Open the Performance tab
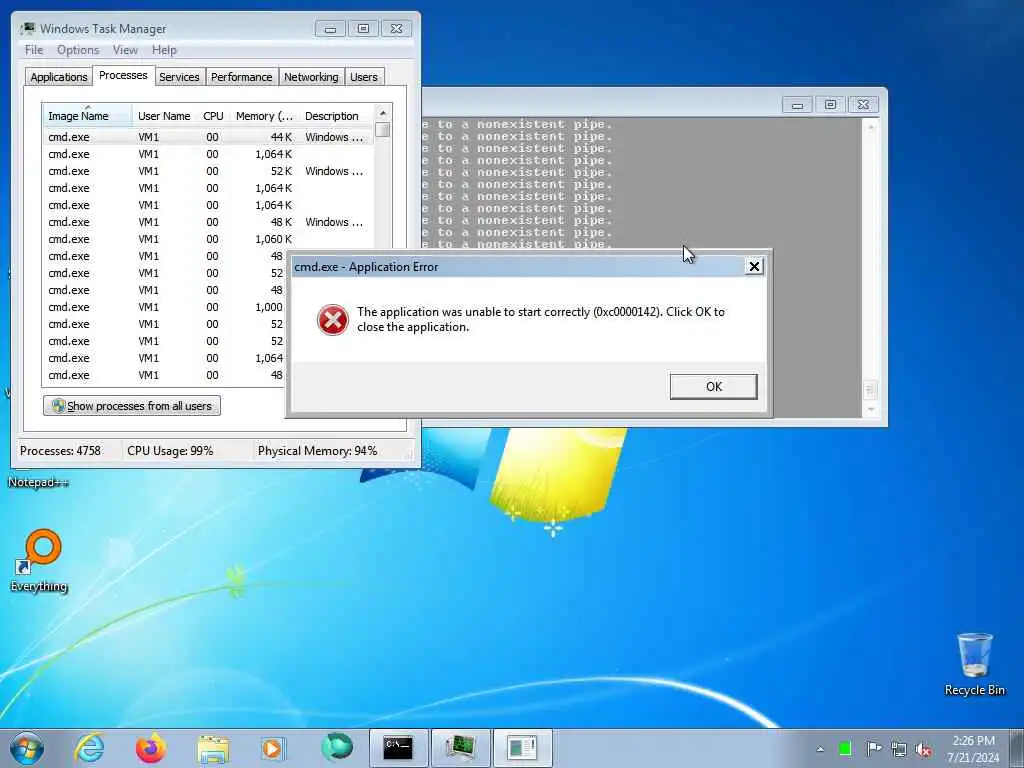The image size is (1024, 768). (x=242, y=77)
